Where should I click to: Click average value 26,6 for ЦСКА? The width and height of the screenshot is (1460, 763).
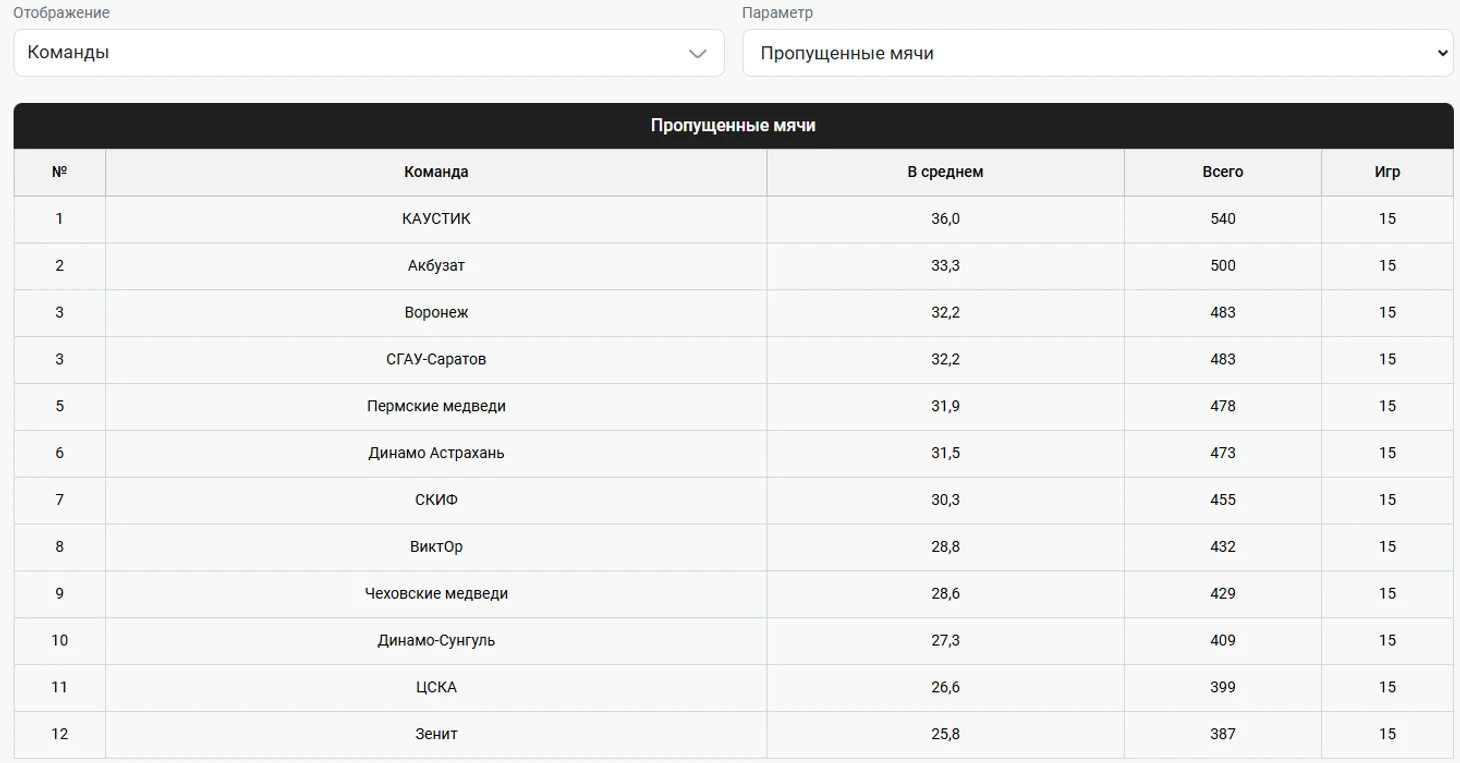945,687
